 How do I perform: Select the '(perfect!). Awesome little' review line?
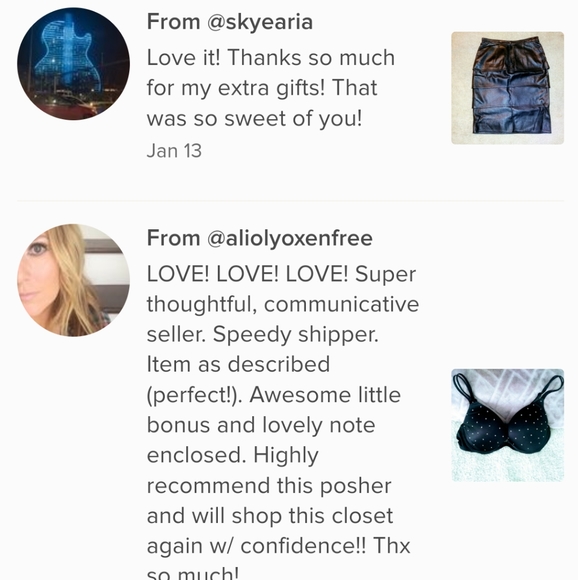tap(274, 395)
